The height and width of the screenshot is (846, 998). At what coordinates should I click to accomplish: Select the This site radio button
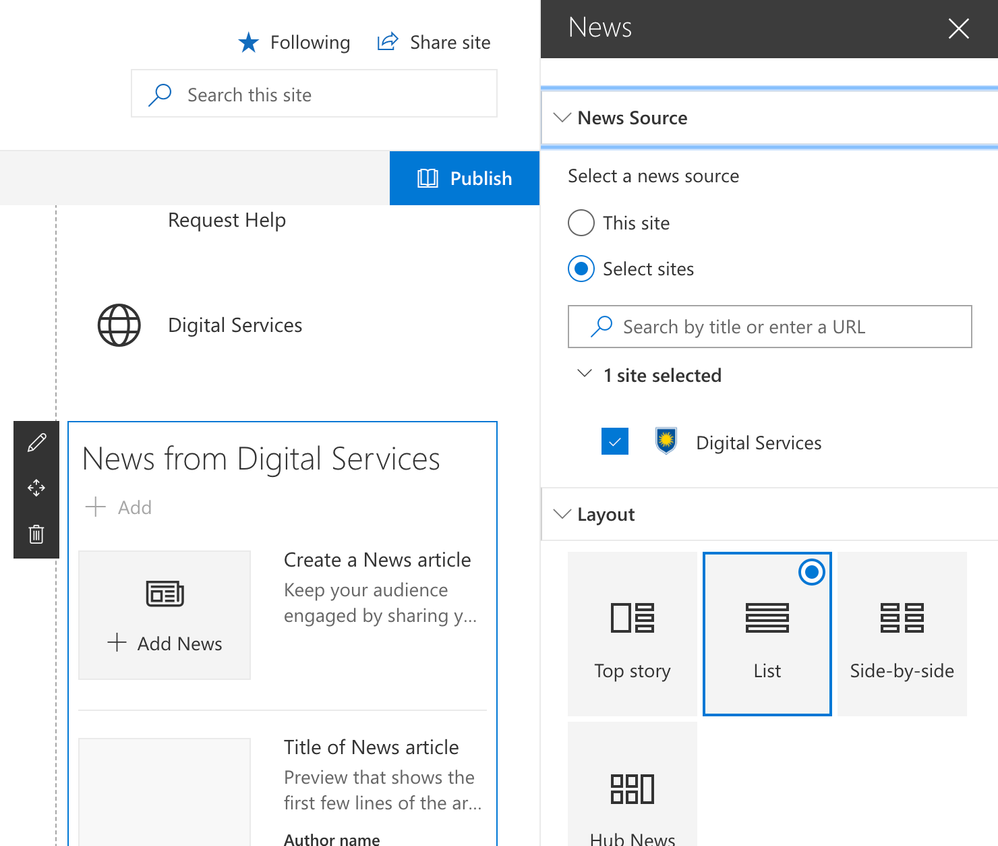pyautogui.click(x=581, y=223)
